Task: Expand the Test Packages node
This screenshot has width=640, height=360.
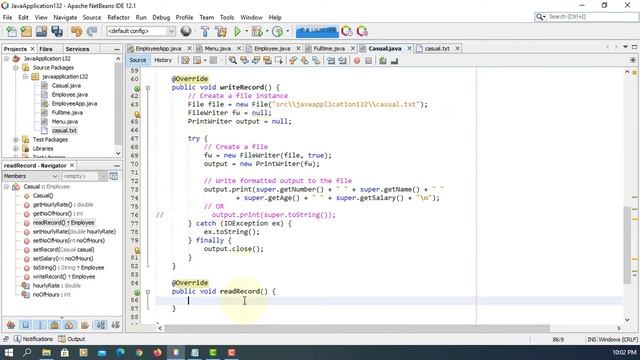Action: (16, 140)
